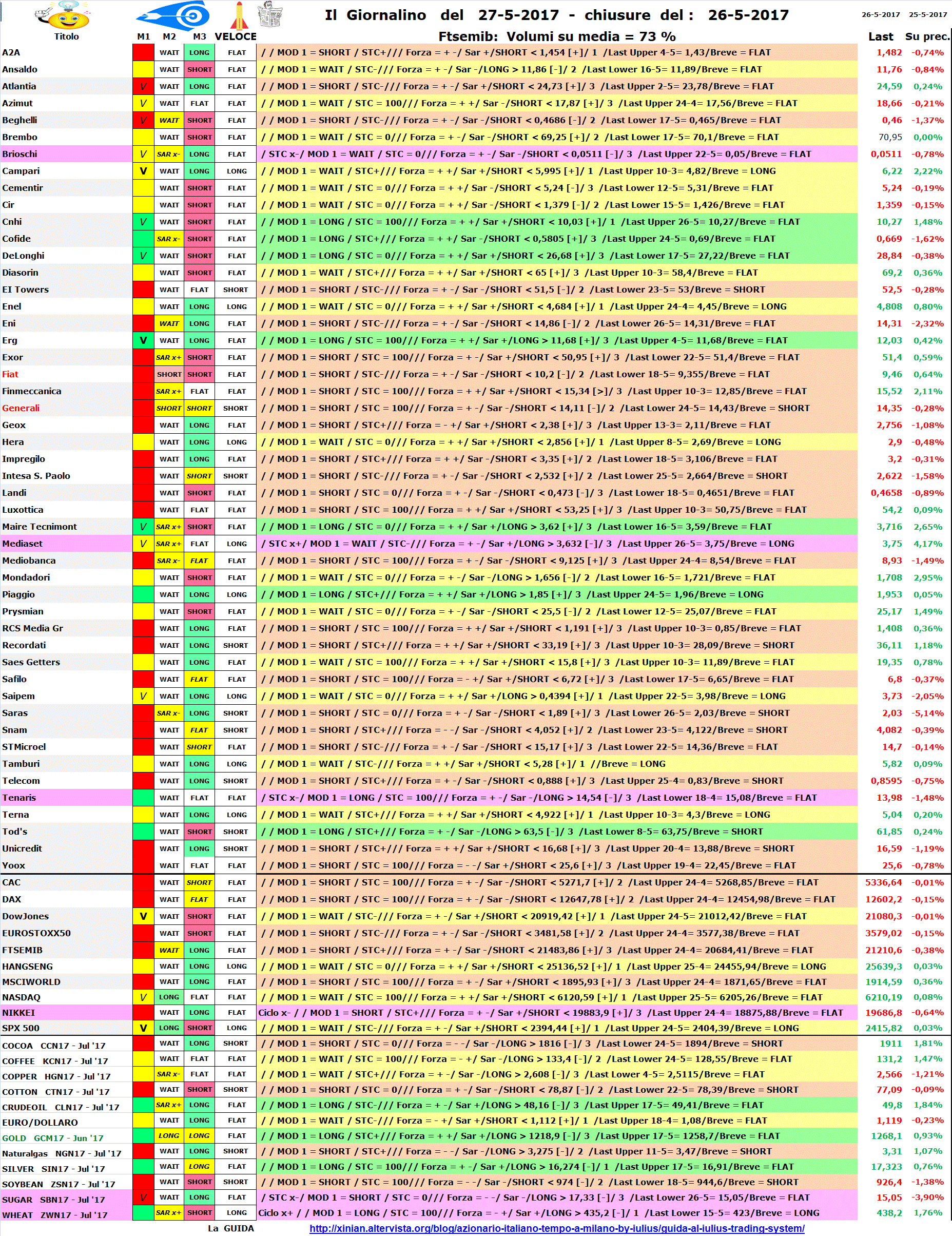
Task: Select the NIKKEI index row name
Action: click(x=66, y=1013)
